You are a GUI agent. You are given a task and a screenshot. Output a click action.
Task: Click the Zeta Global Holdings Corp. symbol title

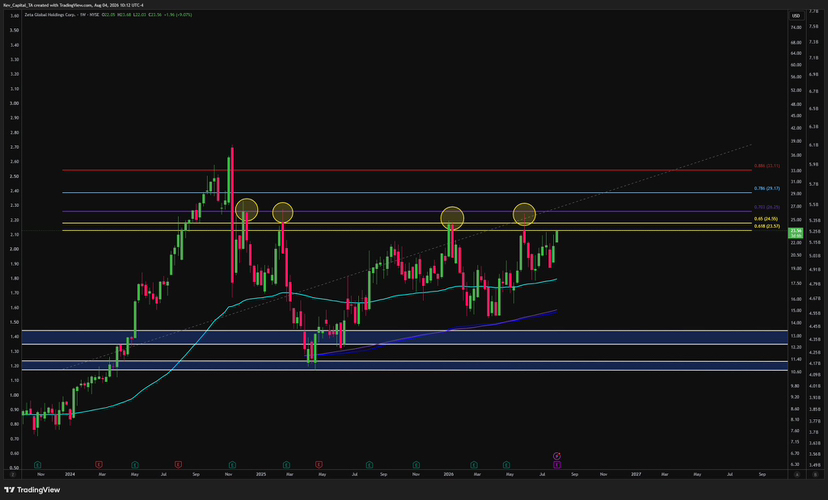[51, 15]
